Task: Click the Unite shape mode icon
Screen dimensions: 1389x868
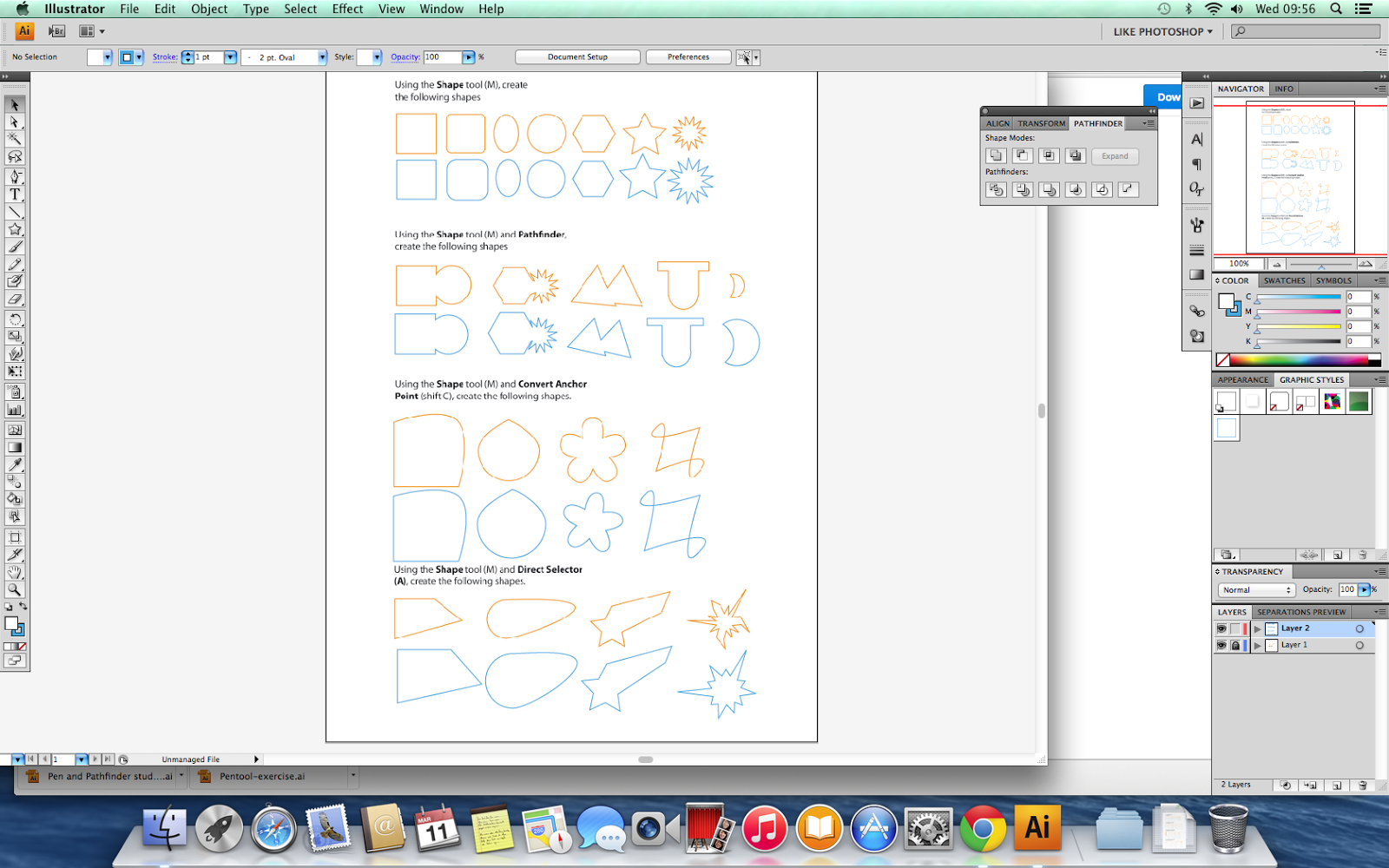Action: (x=997, y=155)
